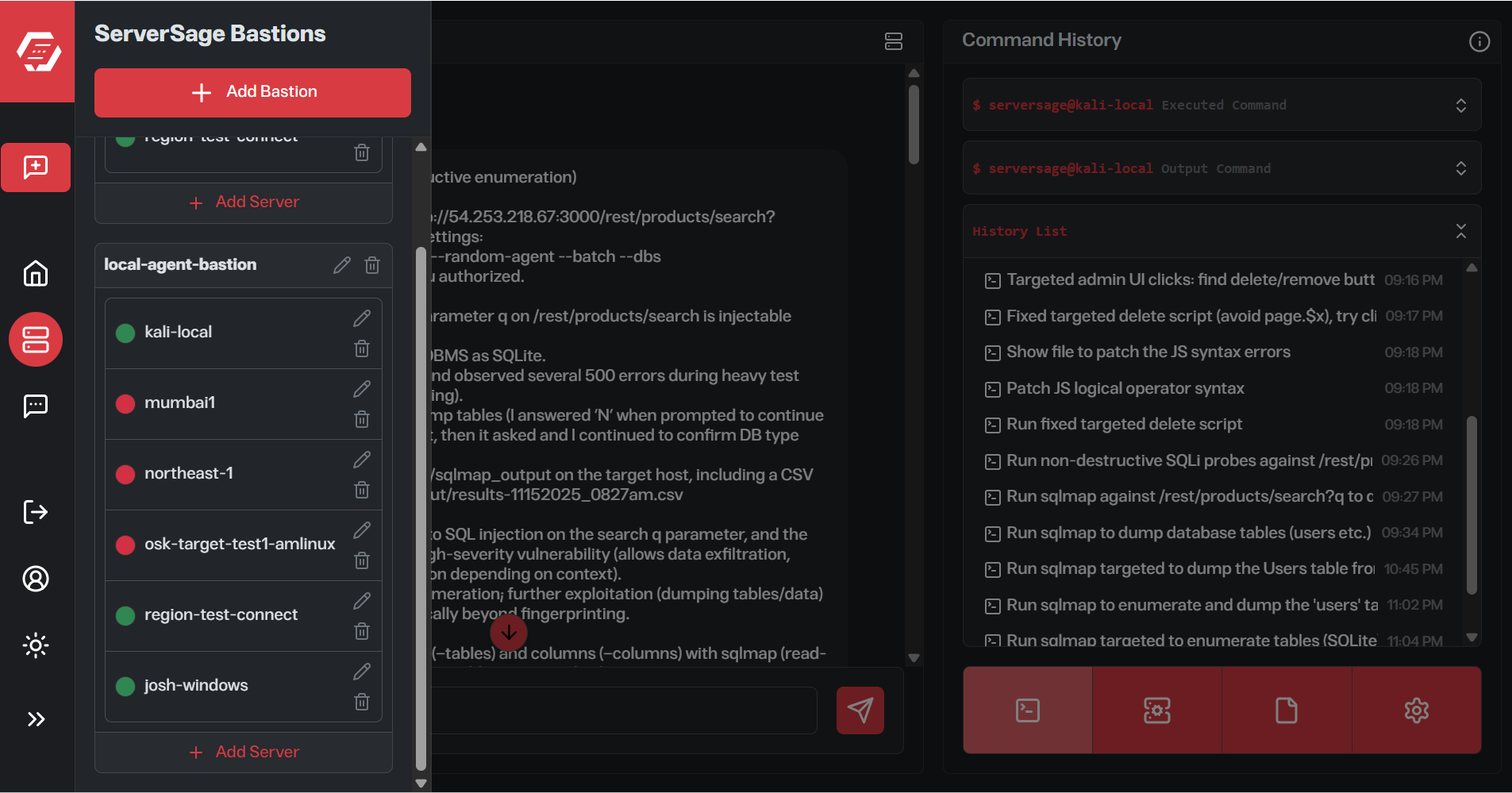This screenshot has height=793, width=1512.
Task: Edit the josh-windows server
Action: point(362,672)
